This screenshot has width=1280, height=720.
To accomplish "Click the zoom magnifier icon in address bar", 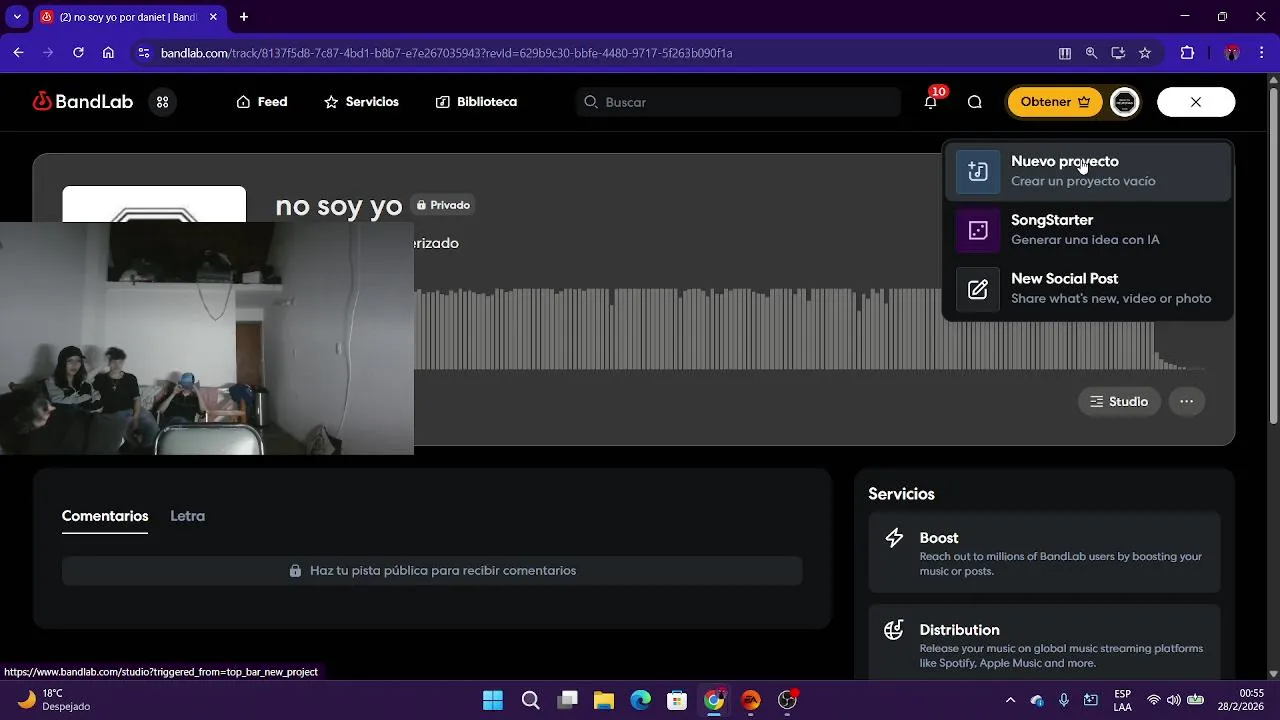I will [x=1091, y=53].
